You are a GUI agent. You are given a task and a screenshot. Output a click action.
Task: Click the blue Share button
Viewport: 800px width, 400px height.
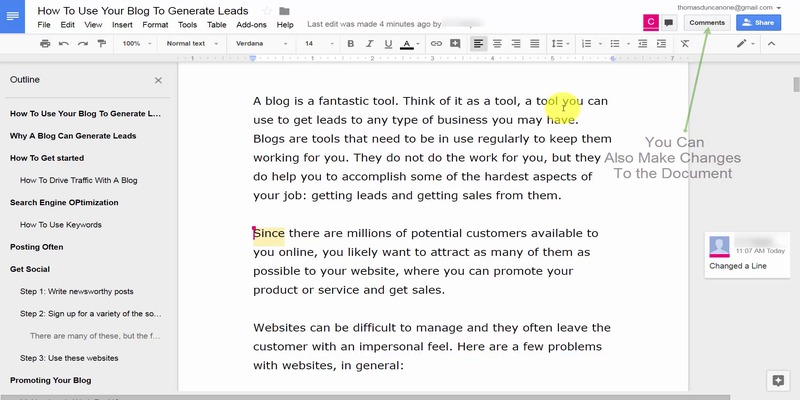pos(758,22)
